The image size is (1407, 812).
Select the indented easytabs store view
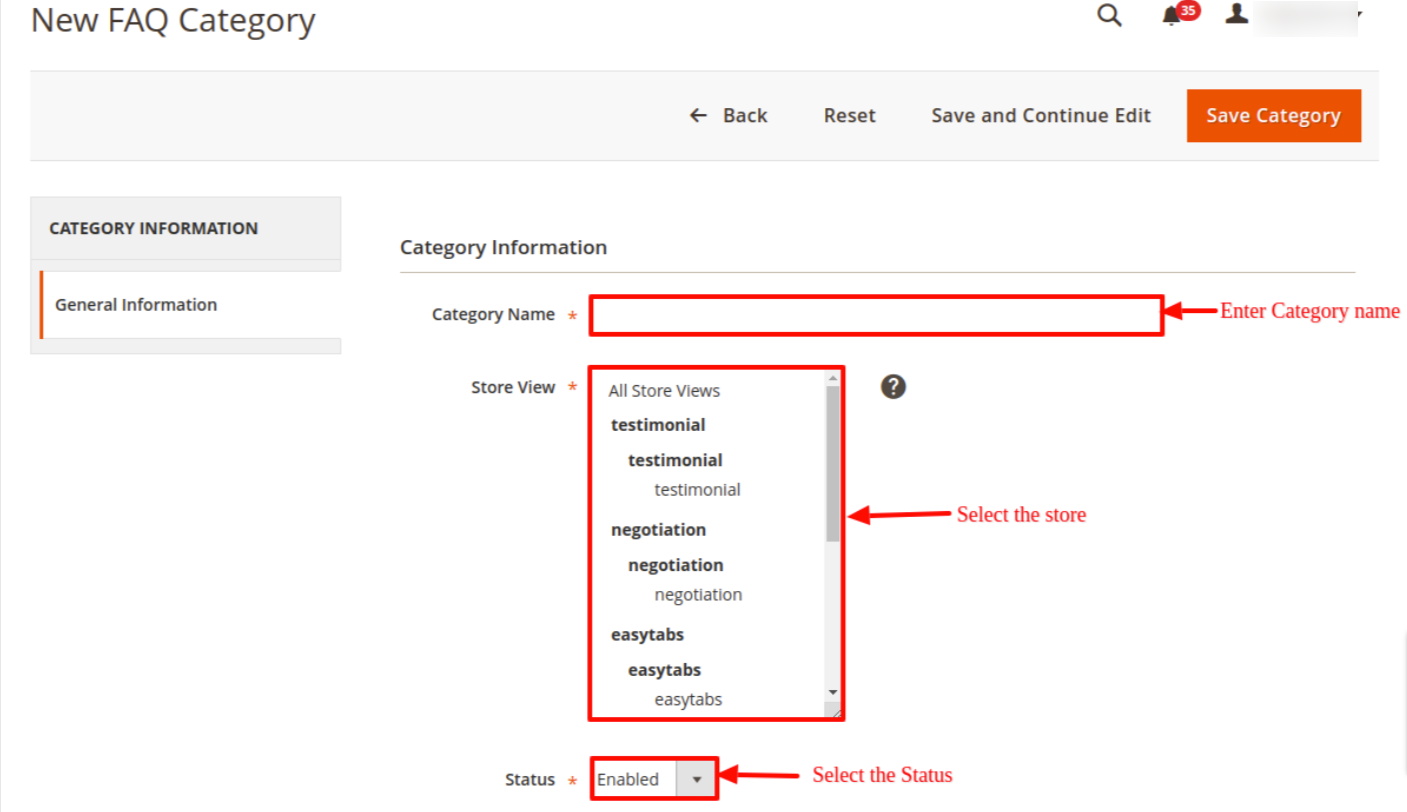[688, 700]
